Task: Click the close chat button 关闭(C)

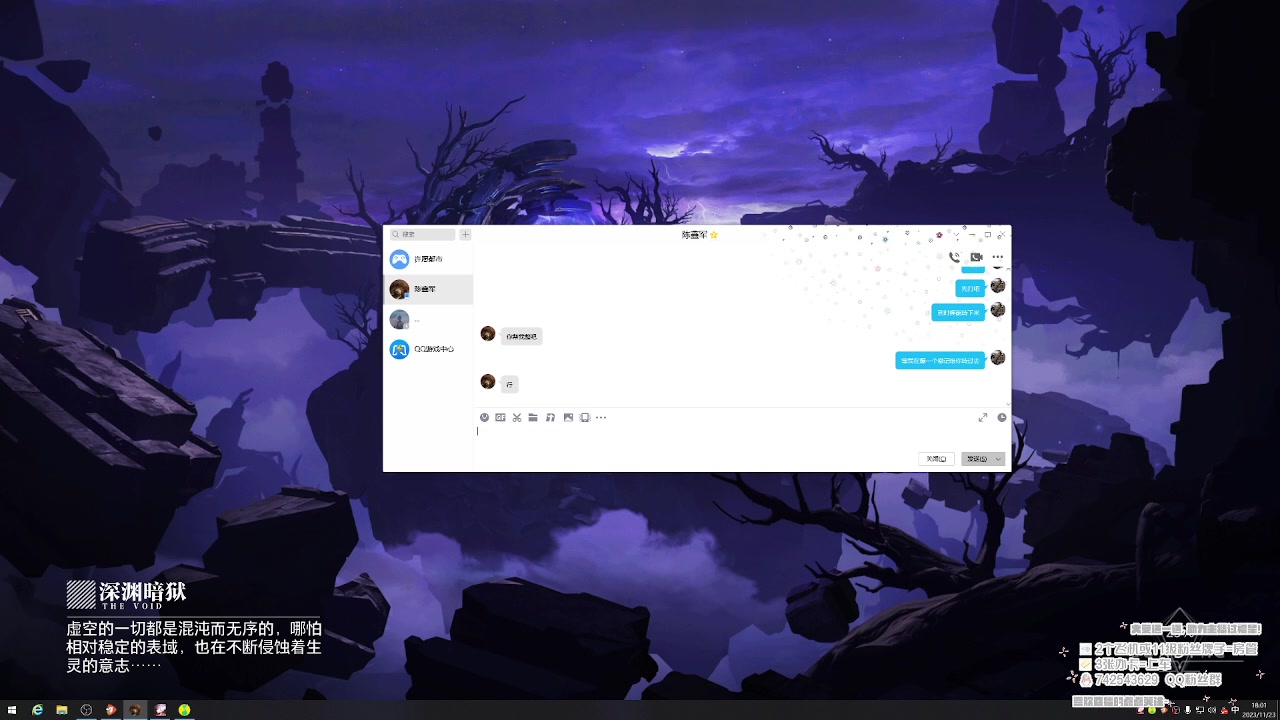Action: (935, 459)
